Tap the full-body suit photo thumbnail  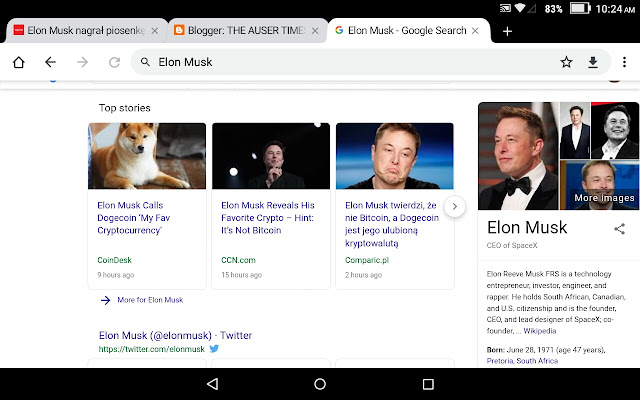click(575, 131)
